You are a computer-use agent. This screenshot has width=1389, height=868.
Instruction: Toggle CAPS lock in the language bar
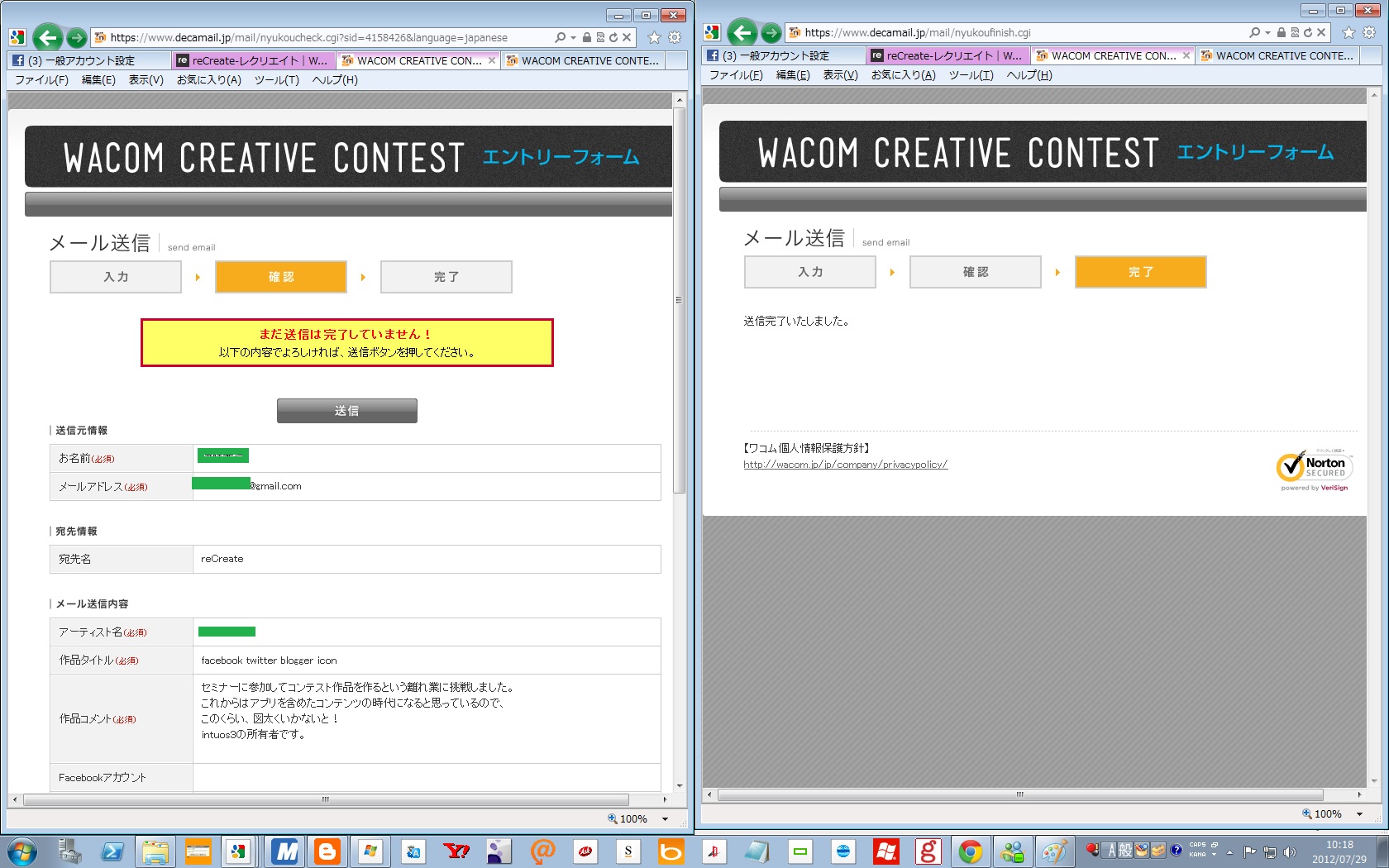(1197, 845)
